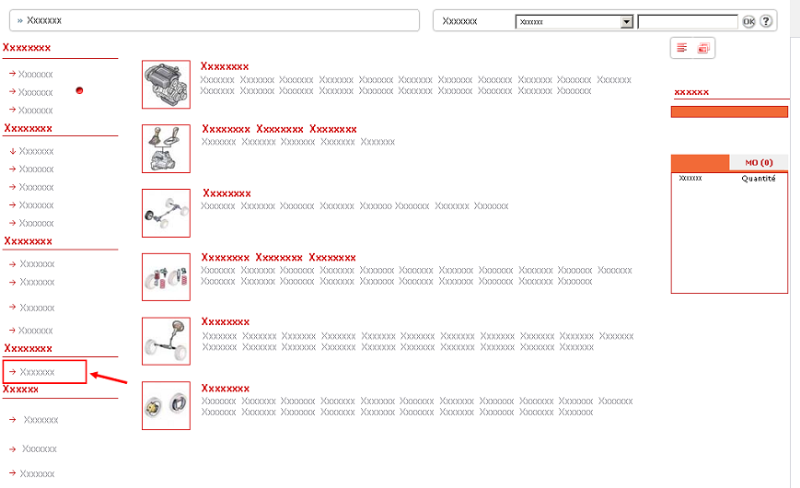Click the heading beside the axle thumbnail

click(227, 193)
